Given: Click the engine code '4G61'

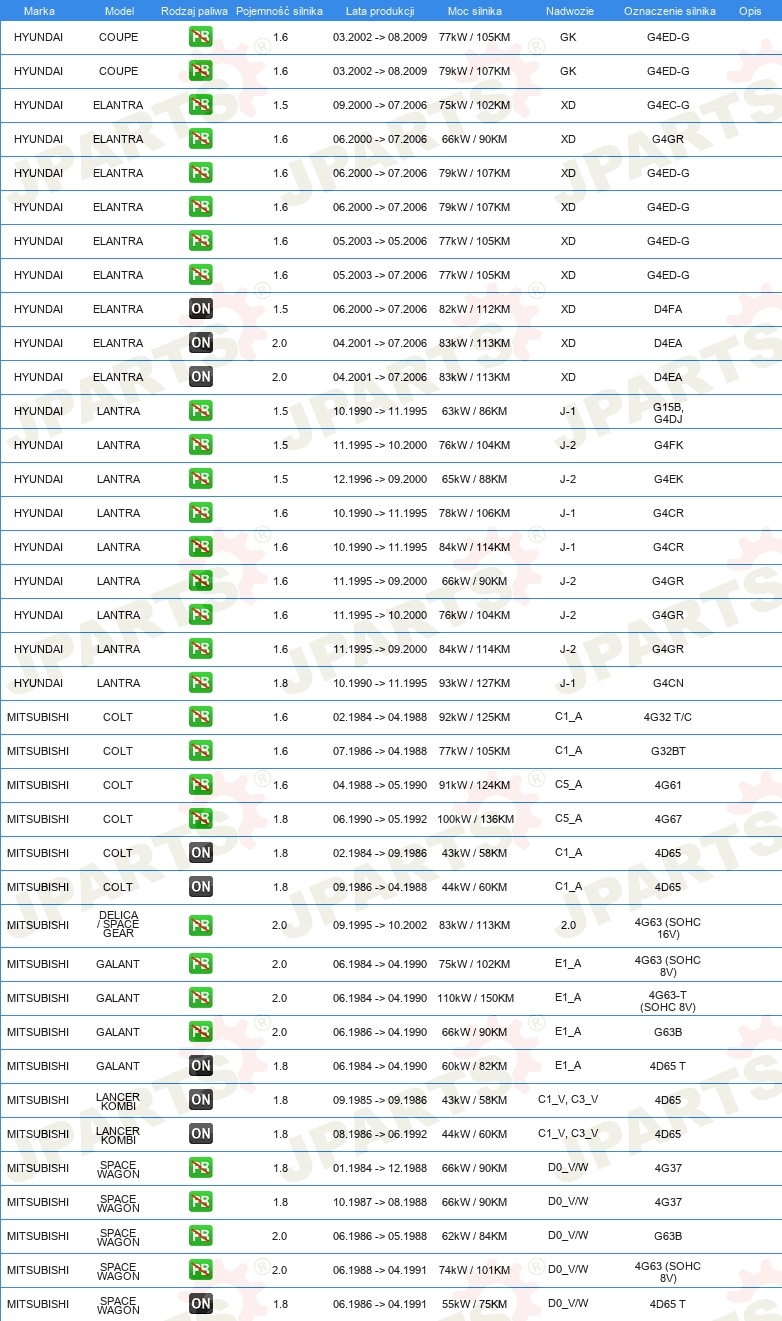Looking at the screenshot, I should pyautogui.click(x=668, y=785).
